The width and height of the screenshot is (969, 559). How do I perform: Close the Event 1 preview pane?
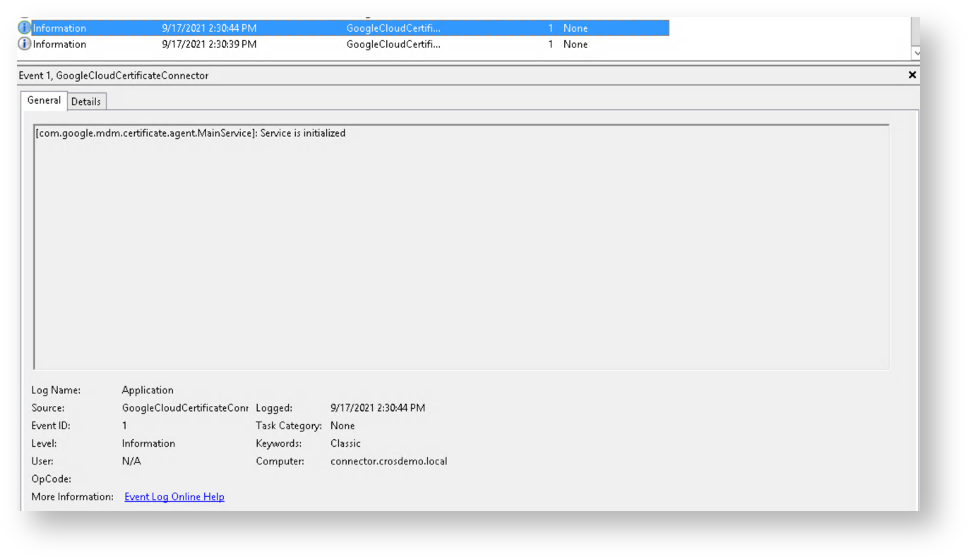point(911,75)
